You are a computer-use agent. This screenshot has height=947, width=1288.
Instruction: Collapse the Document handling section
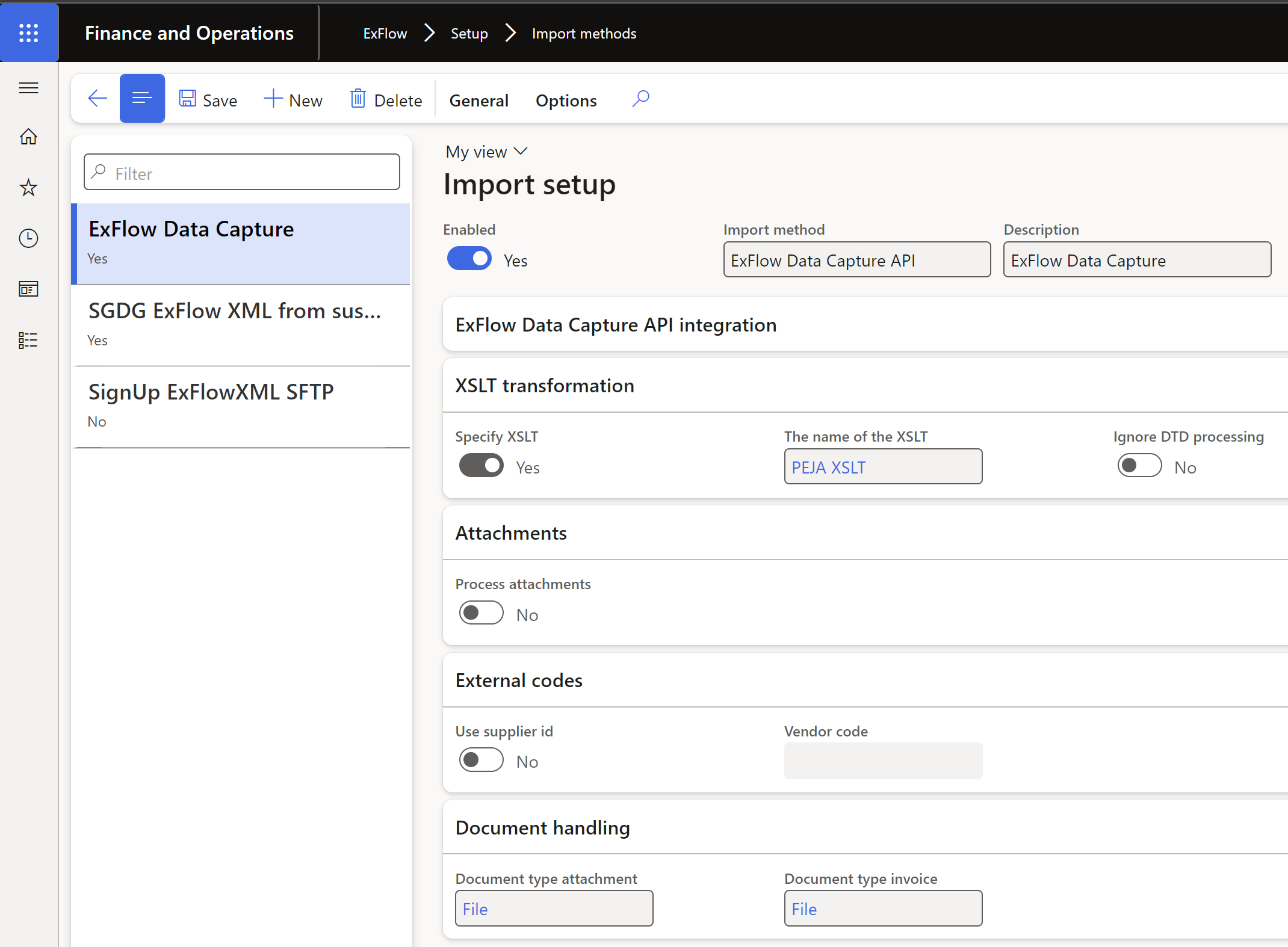click(x=865, y=827)
